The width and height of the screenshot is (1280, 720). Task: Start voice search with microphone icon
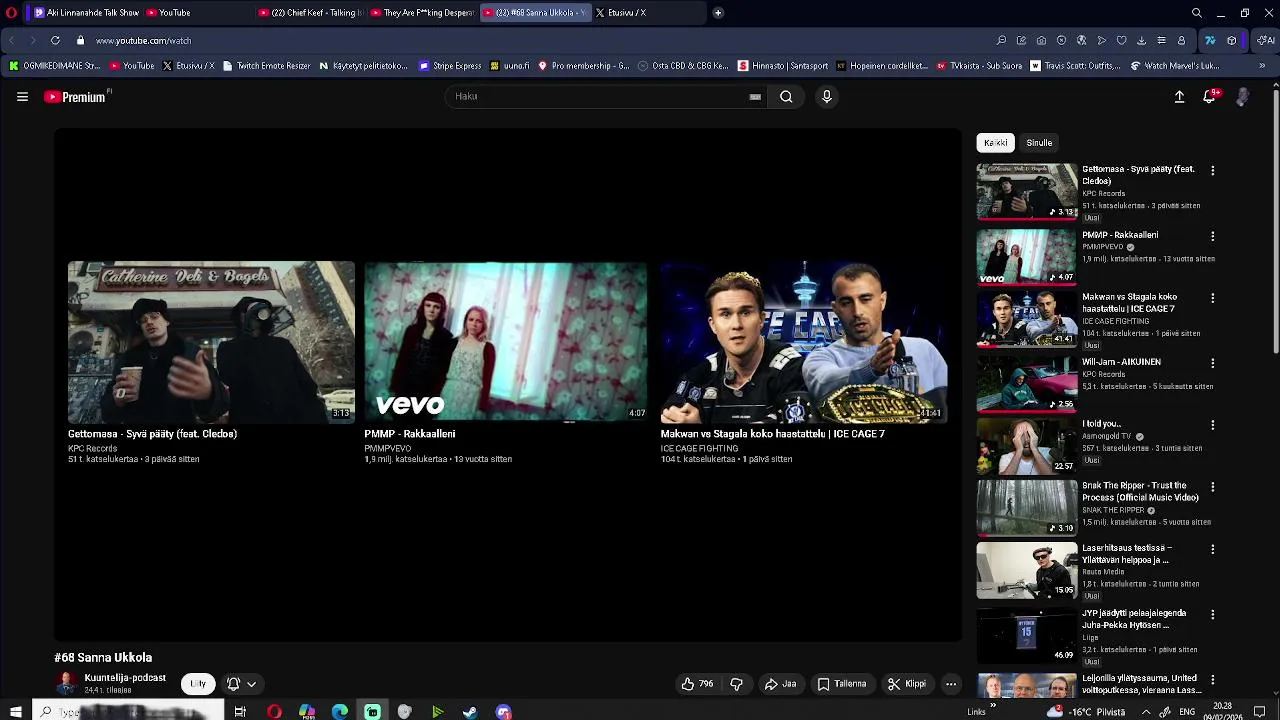[x=826, y=97]
